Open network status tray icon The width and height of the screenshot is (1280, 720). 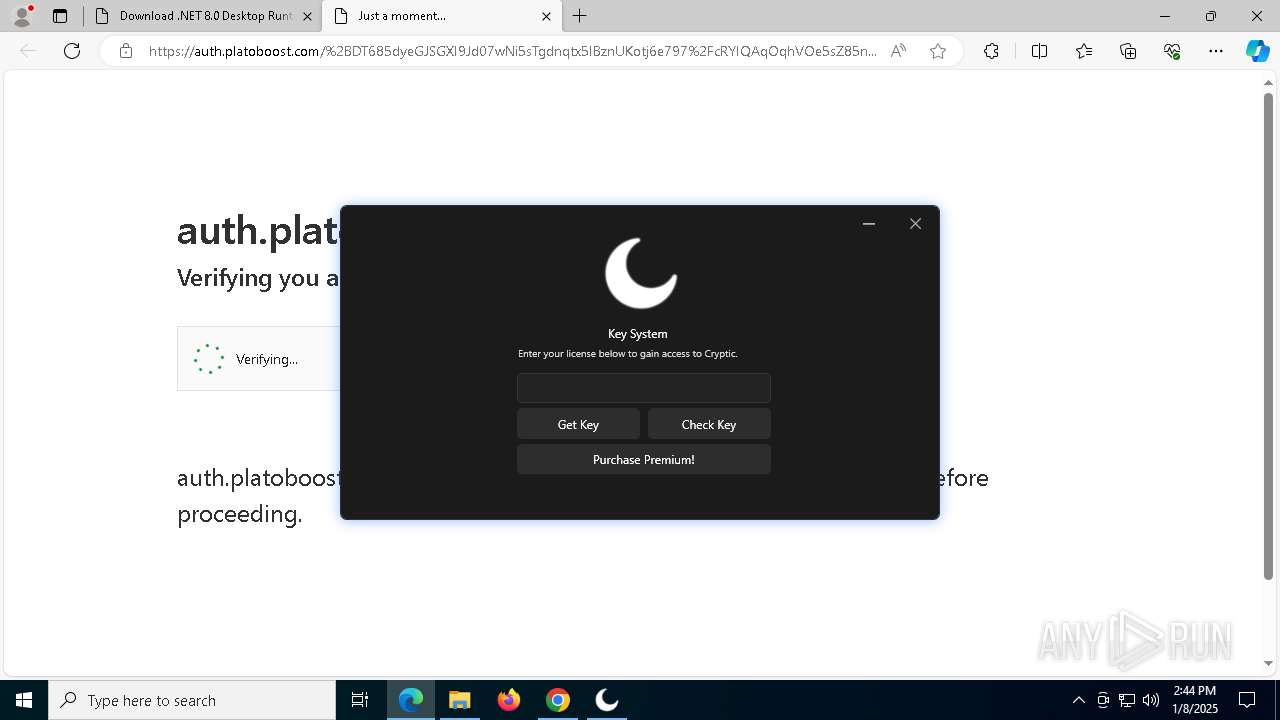click(1127, 700)
